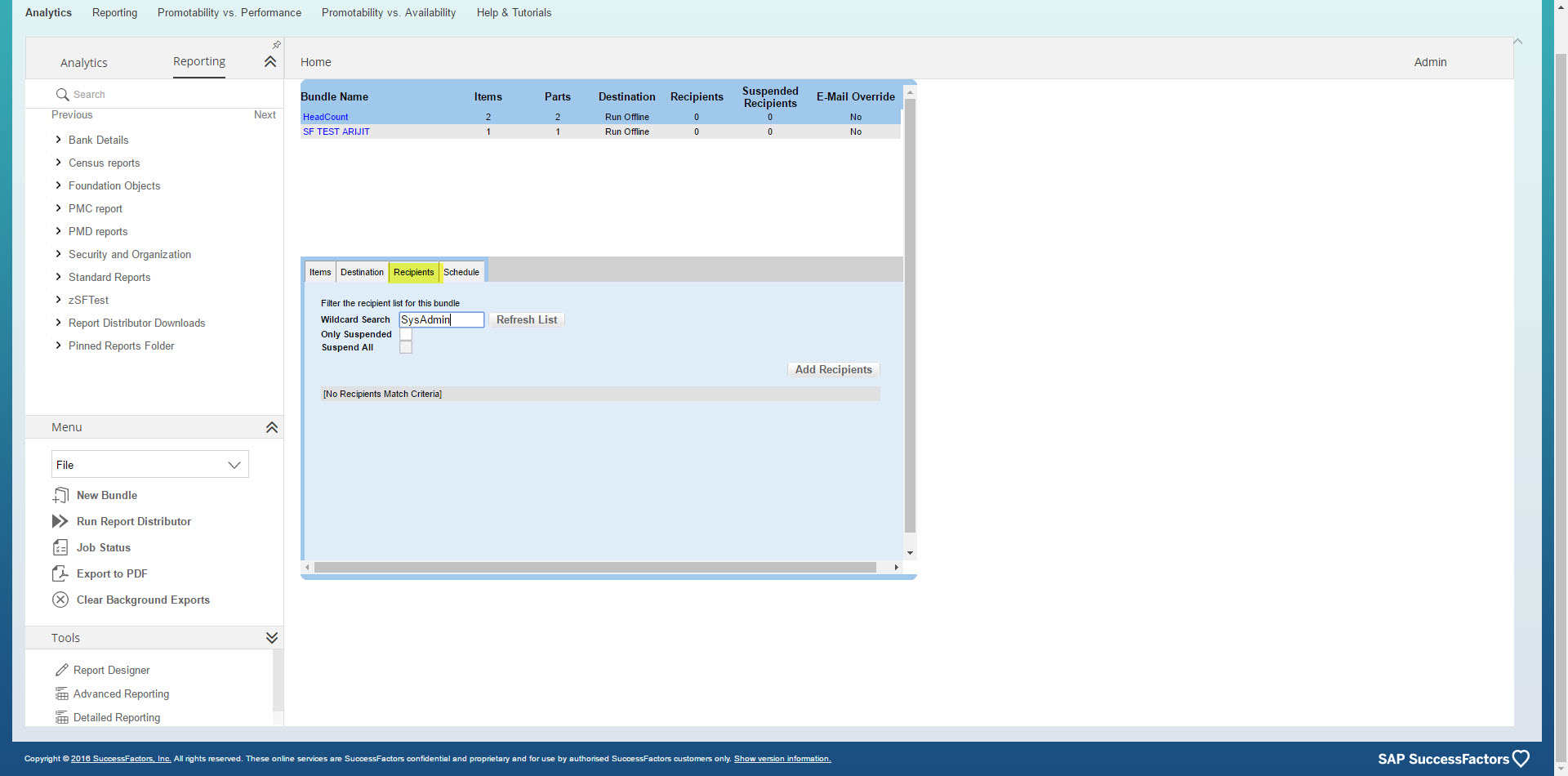Screen dimensions: 1568x776
Task: Click the Detailed Reporting table icon
Action: (x=61, y=717)
